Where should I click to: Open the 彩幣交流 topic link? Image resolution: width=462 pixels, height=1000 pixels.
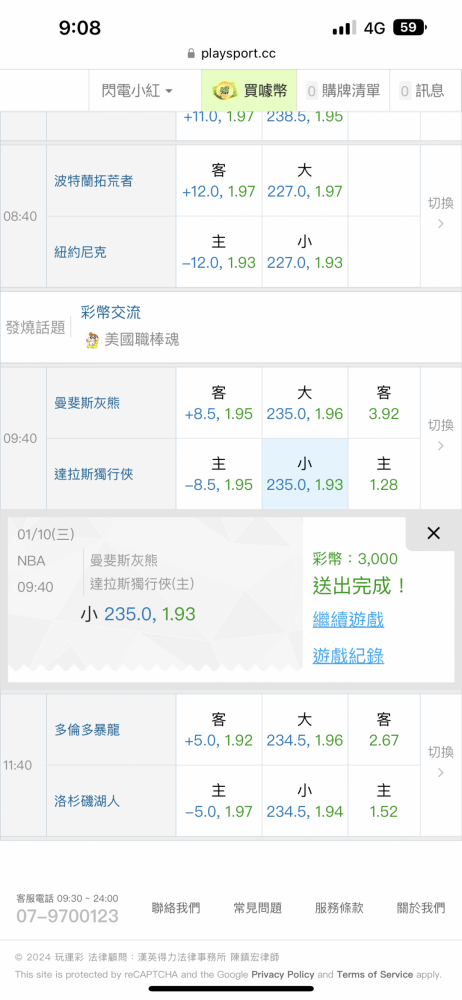(x=111, y=312)
